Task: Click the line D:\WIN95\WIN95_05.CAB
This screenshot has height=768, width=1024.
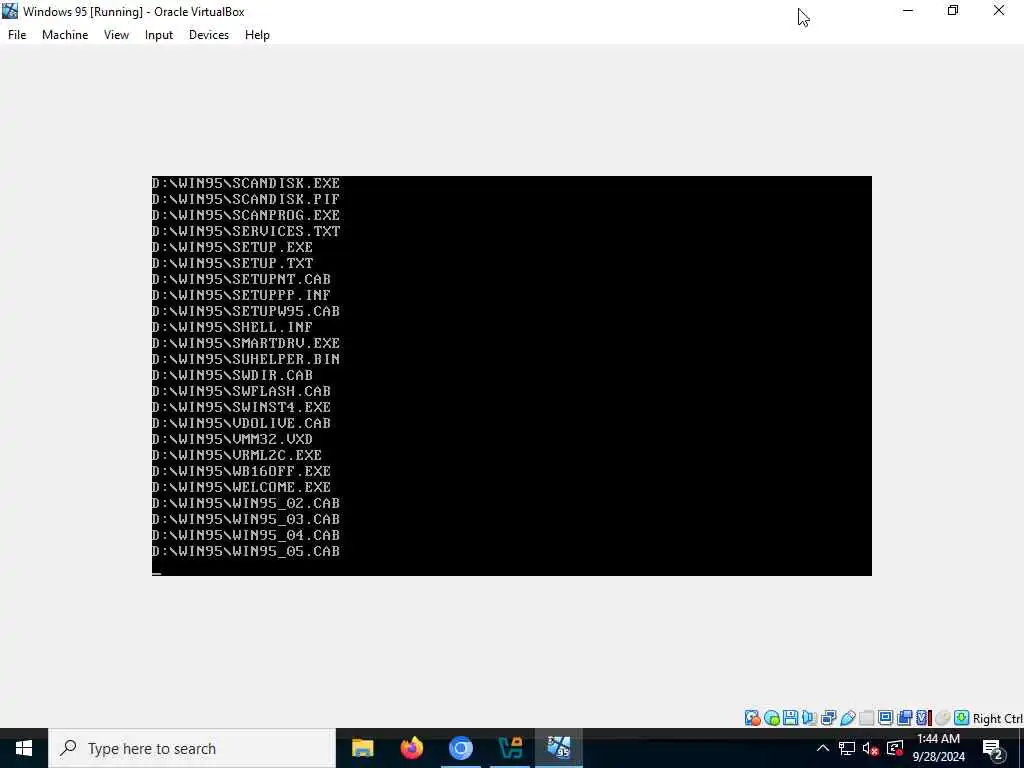Action: click(246, 551)
